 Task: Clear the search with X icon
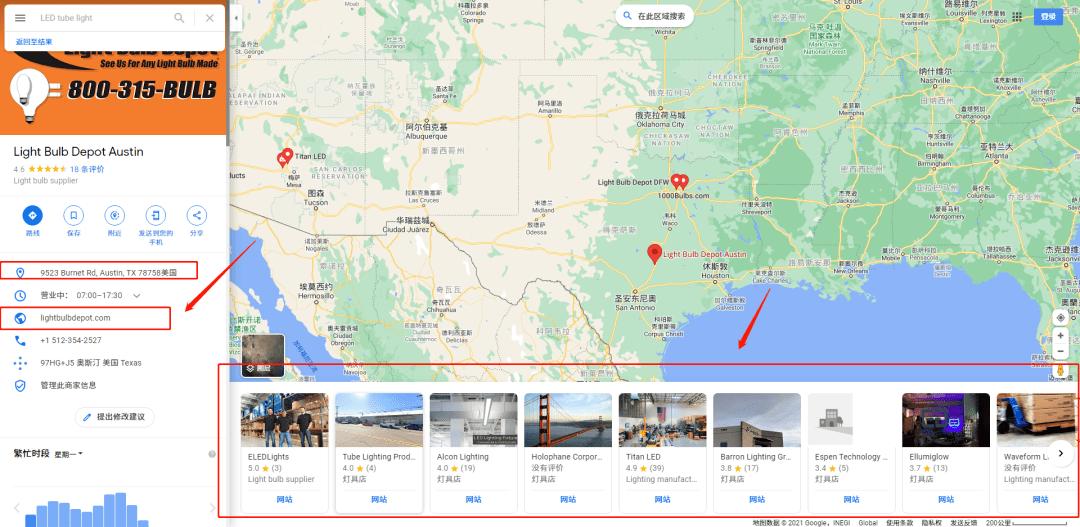tap(209, 18)
